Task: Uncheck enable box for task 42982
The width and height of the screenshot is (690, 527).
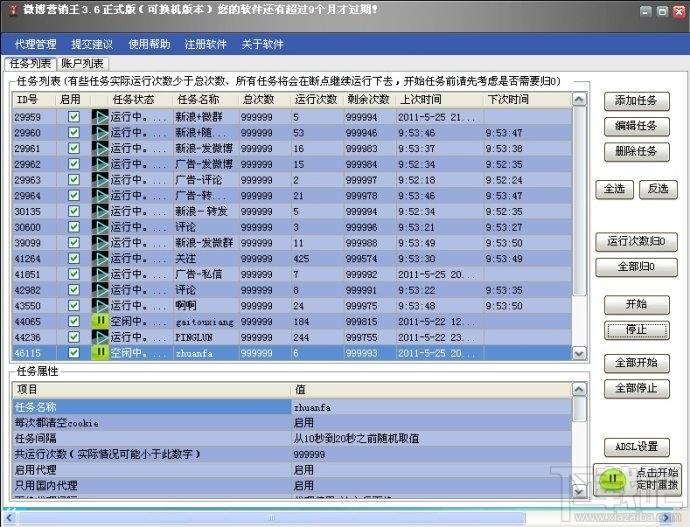Action: [x=74, y=290]
